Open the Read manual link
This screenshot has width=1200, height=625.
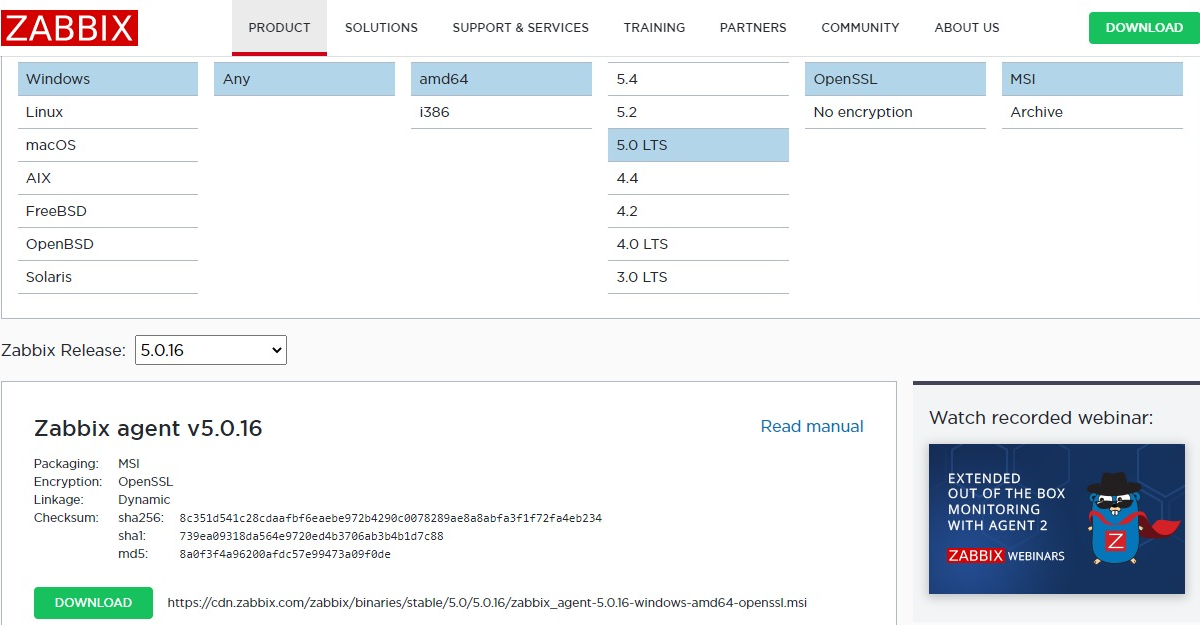[x=812, y=426]
